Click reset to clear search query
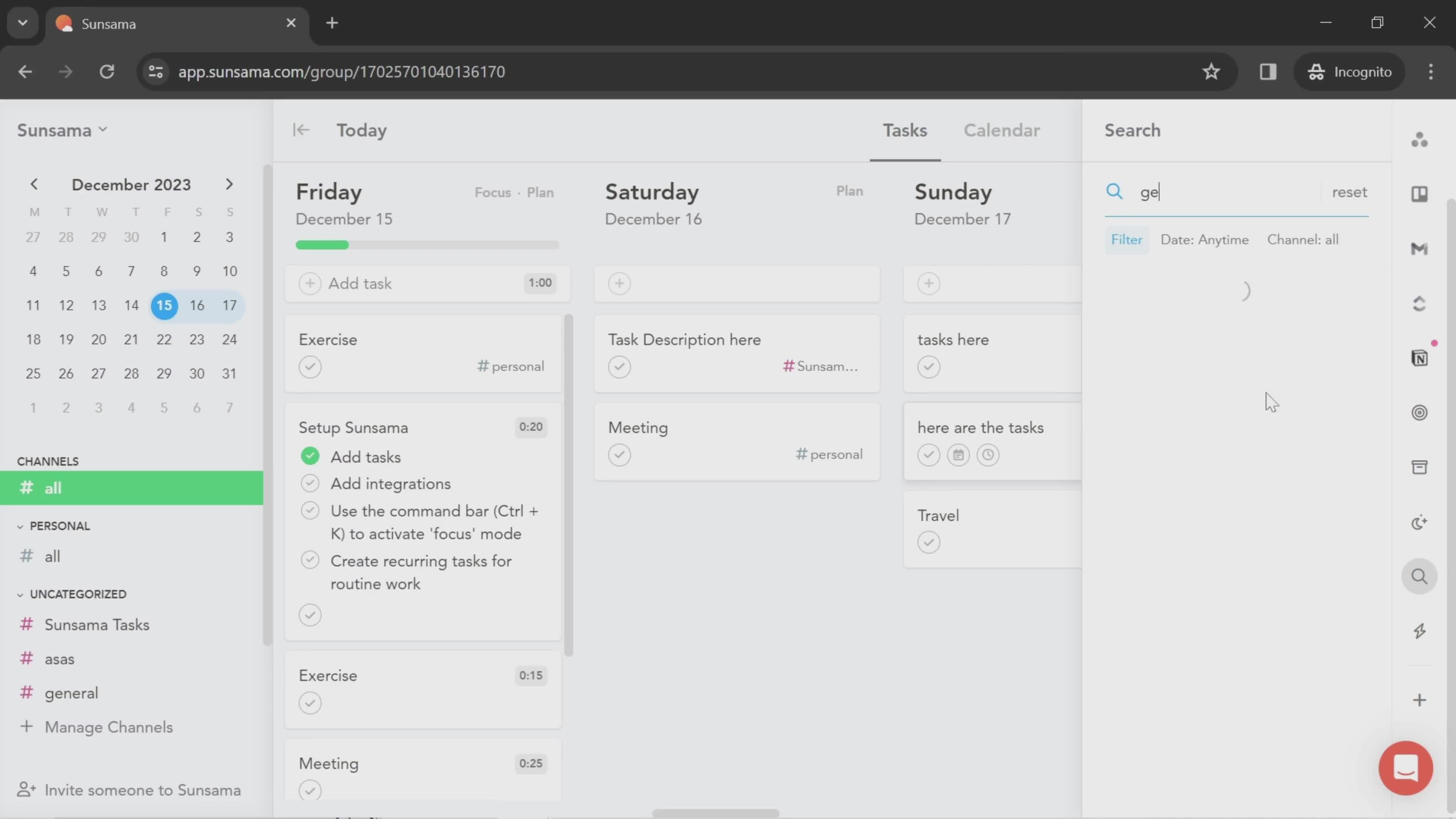The width and height of the screenshot is (1456, 819). [x=1349, y=191]
